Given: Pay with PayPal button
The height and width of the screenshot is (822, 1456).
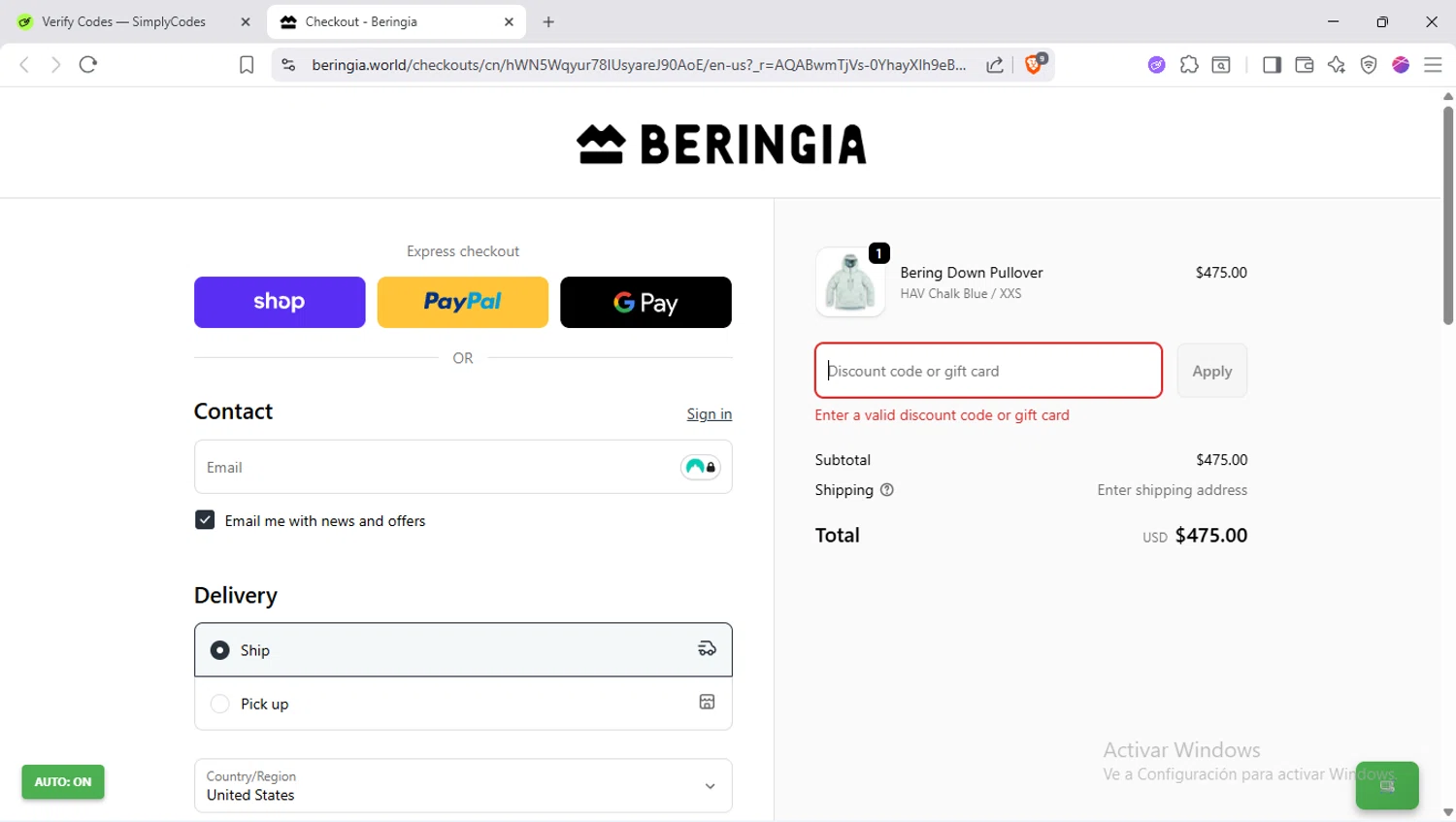Looking at the screenshot, I should (462, 302).
